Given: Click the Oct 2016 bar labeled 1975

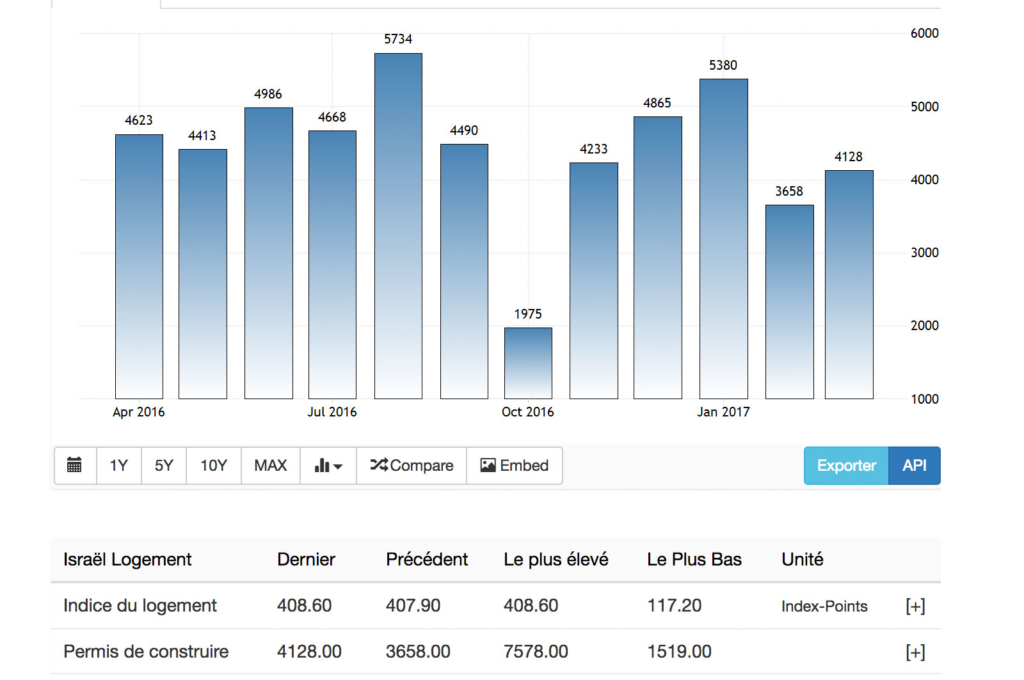Looking at the screenshot, I should [528, 363].
